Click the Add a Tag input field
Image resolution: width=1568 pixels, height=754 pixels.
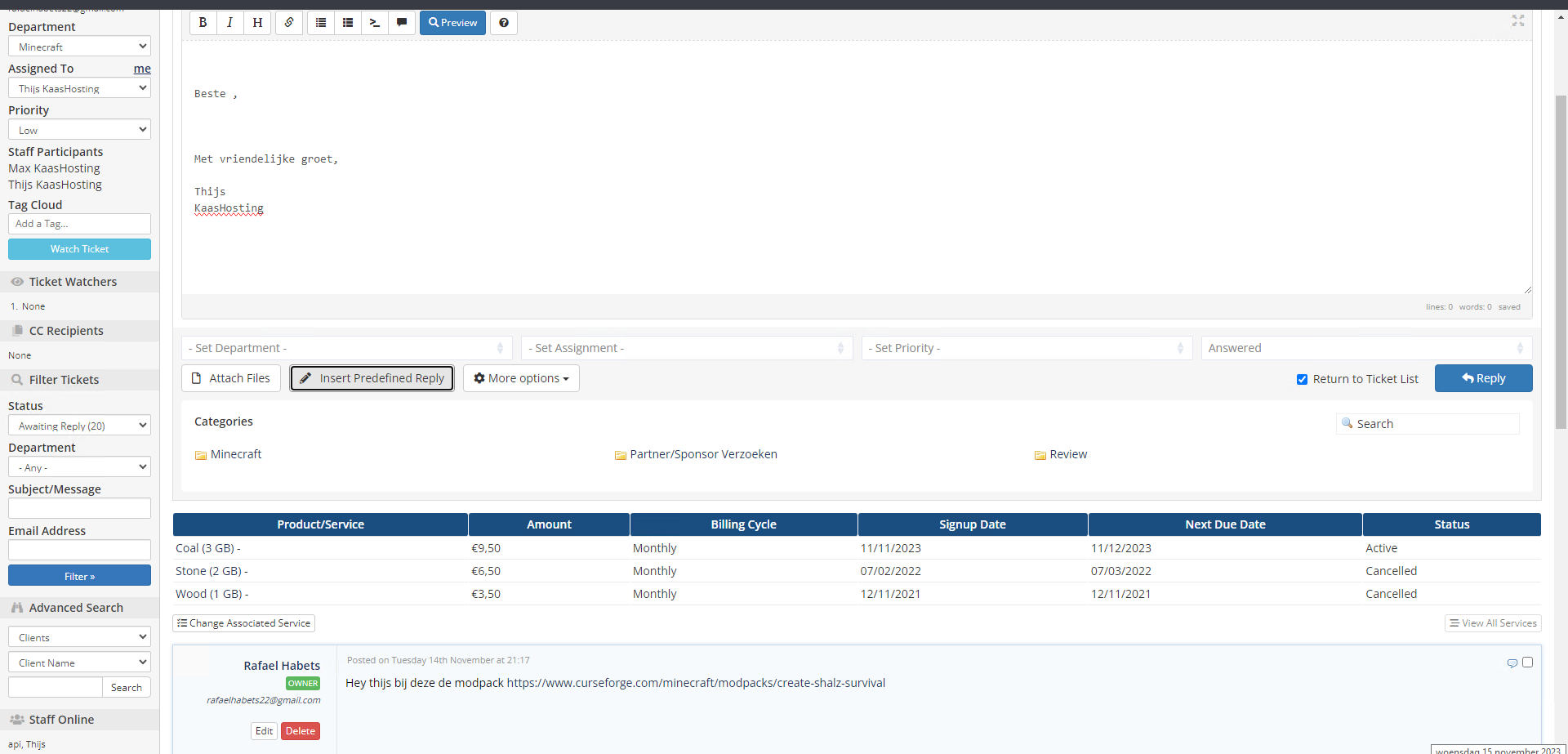pyautogui.click(x=79, y=224)
